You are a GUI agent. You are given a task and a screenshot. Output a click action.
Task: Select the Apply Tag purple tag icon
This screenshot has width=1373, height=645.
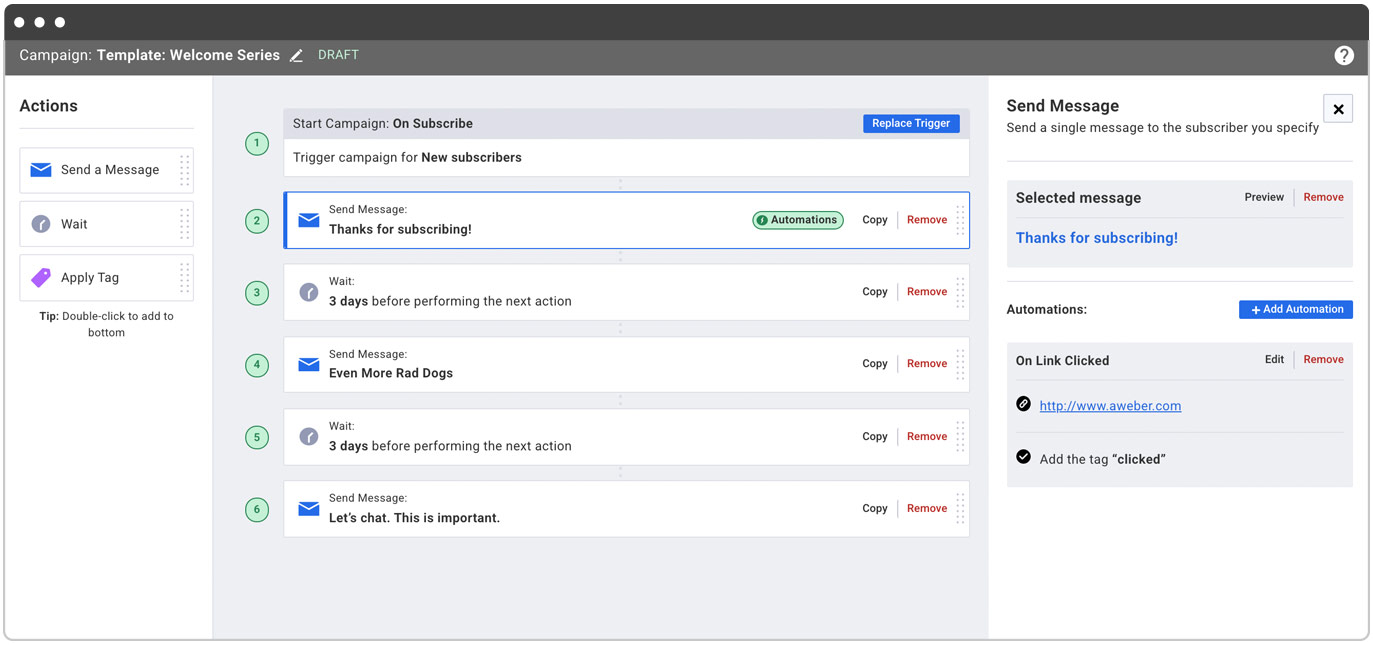click(40, 277)
